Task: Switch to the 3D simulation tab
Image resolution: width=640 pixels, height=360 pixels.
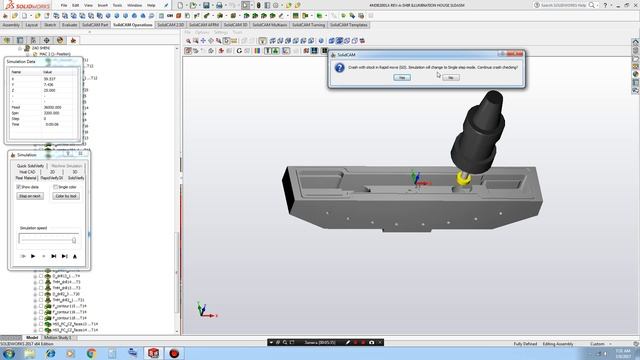Action: pos(75,172)
